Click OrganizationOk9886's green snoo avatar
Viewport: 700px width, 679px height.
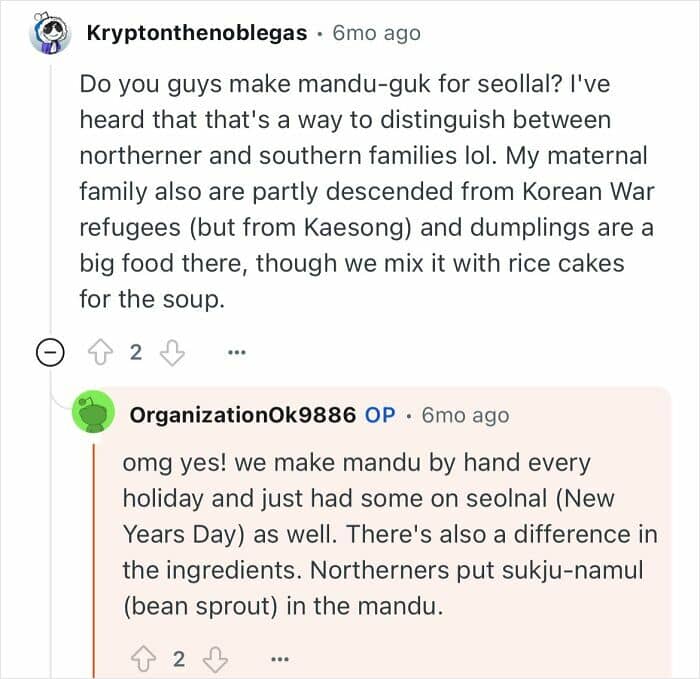[94, 412]
